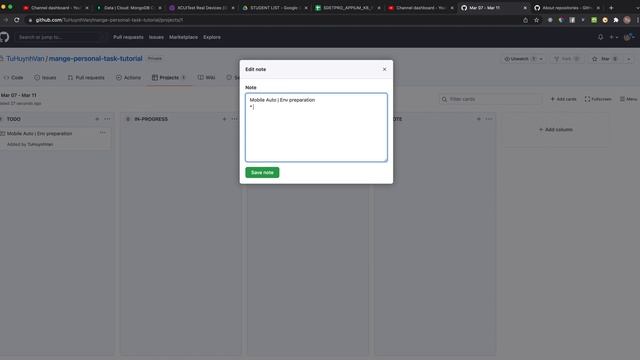This screenshot has width=640, height=360.
Task: Open the browser profile avatar
Action: point(627,20)
